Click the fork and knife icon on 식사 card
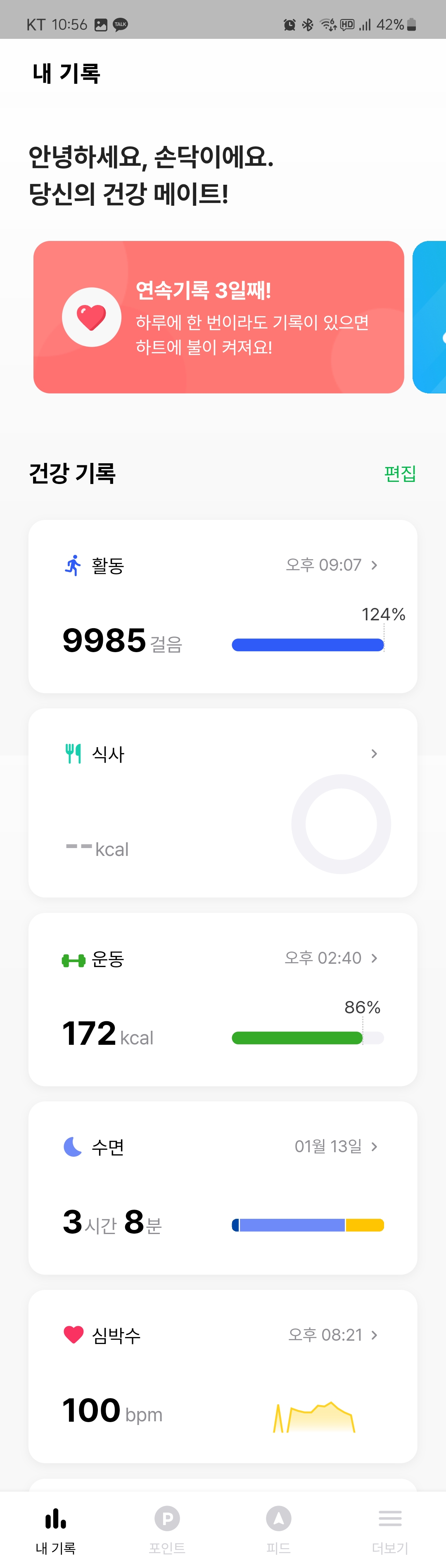Screen dimensions: 446x1568 coord(72,753)
